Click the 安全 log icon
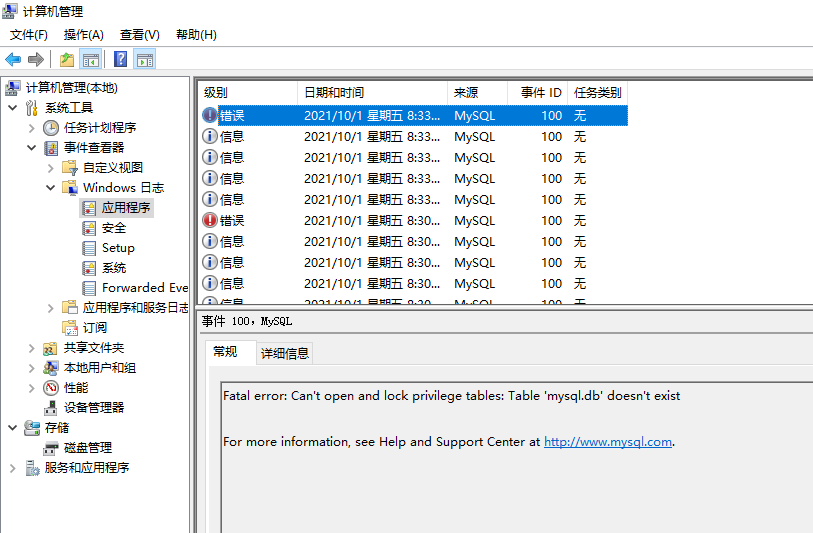 pyautogui.click(x=89, y=228)
